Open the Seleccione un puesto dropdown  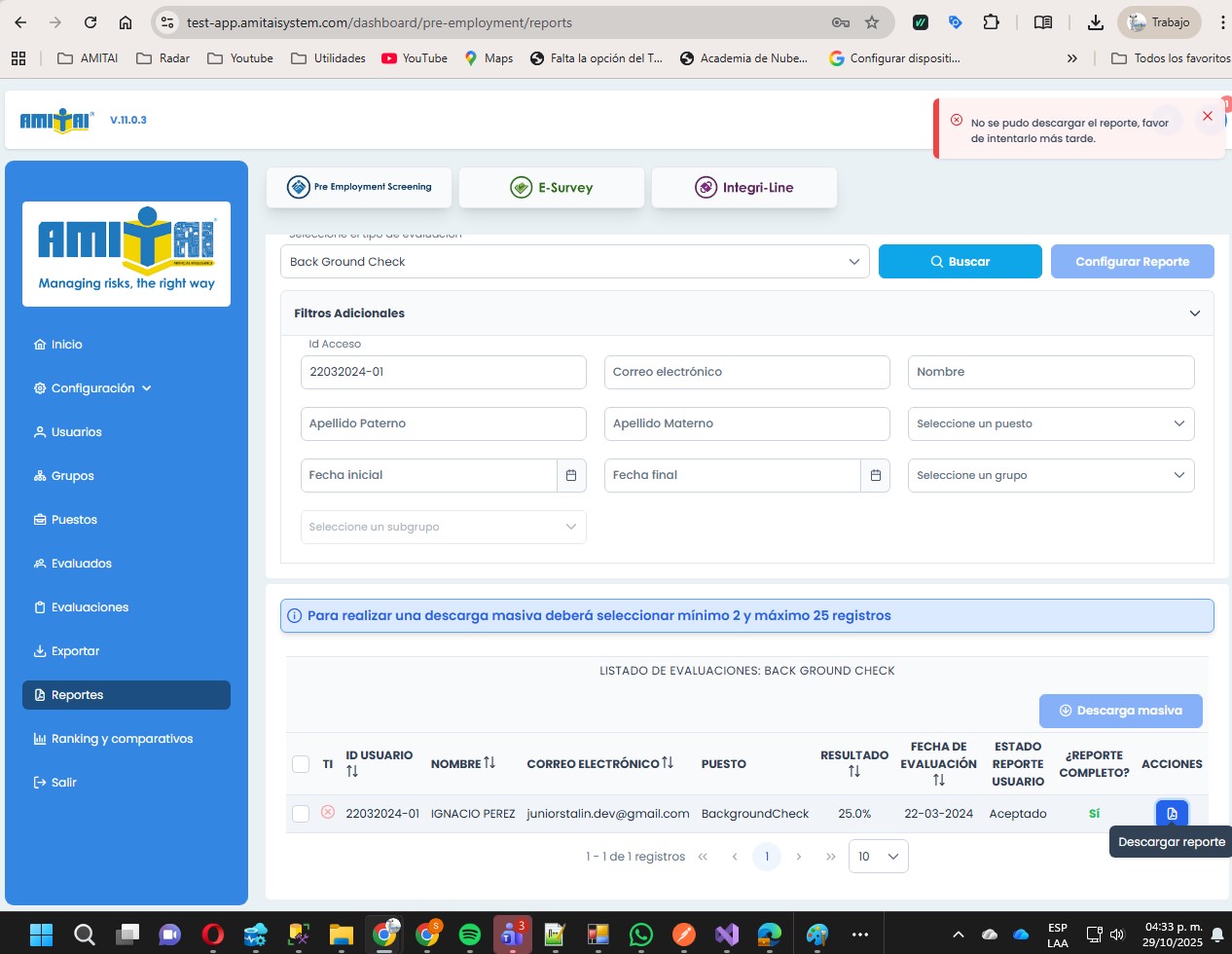point(1050,423)
